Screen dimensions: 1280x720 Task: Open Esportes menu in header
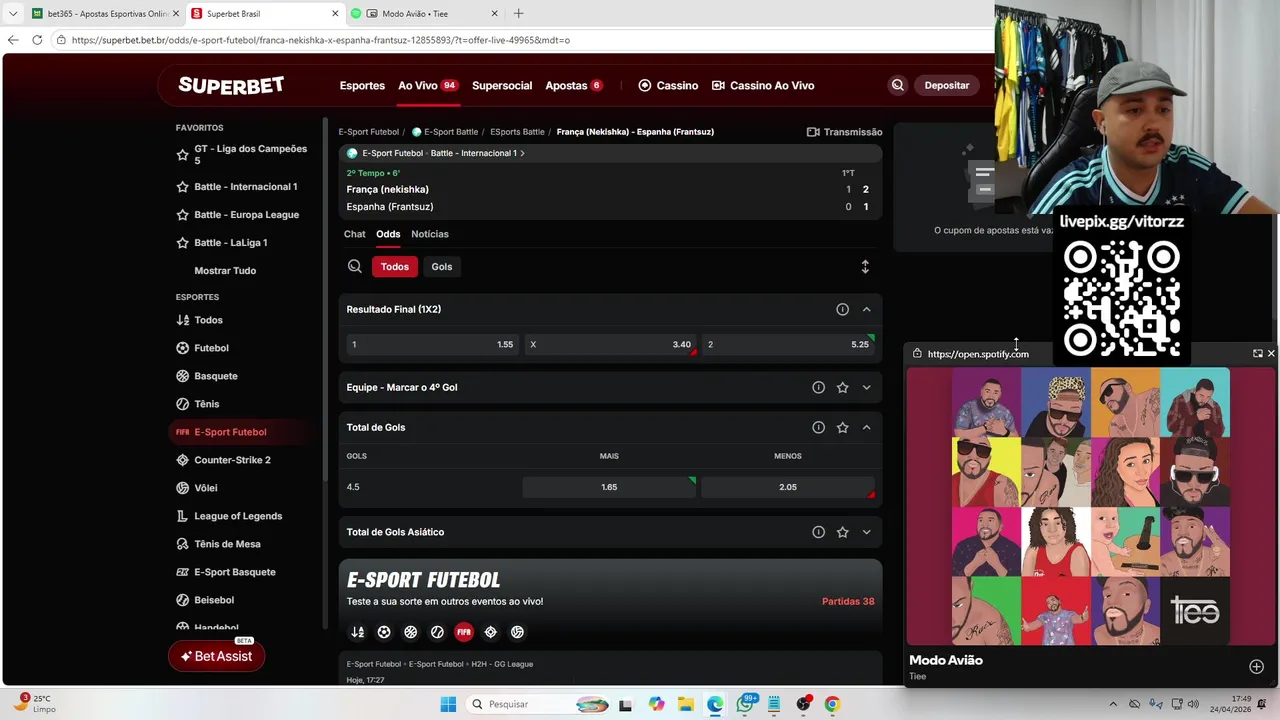(x=362, y=86)
